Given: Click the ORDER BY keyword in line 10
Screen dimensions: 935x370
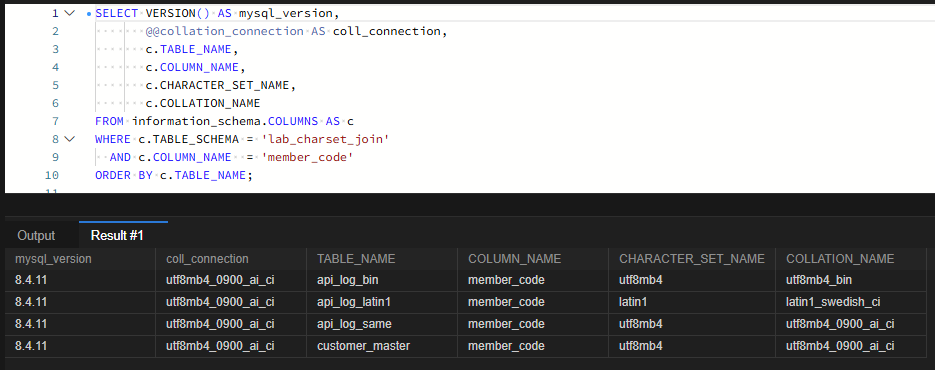Looking at the screenshot, I should (x=124, y=175).
